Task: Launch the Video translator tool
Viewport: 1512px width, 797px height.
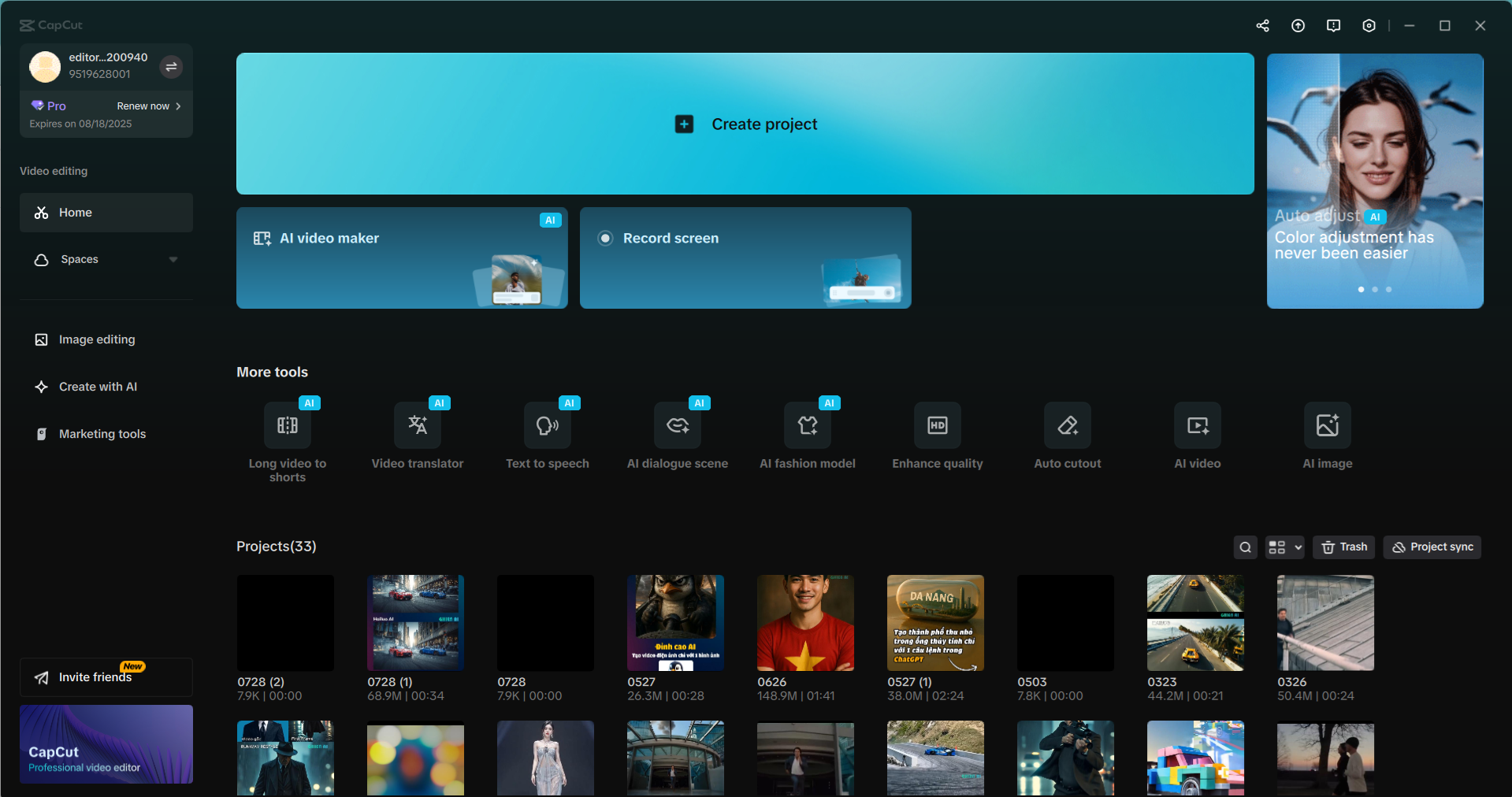Action: (x=417, y=426)
